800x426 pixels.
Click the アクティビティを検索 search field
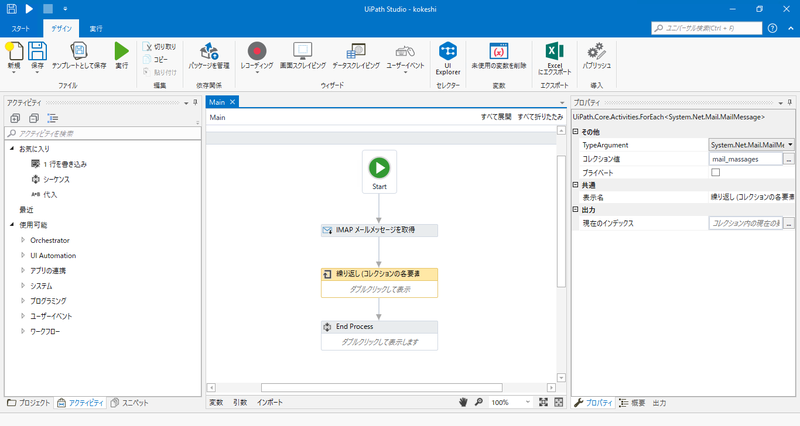coord(103,133)
